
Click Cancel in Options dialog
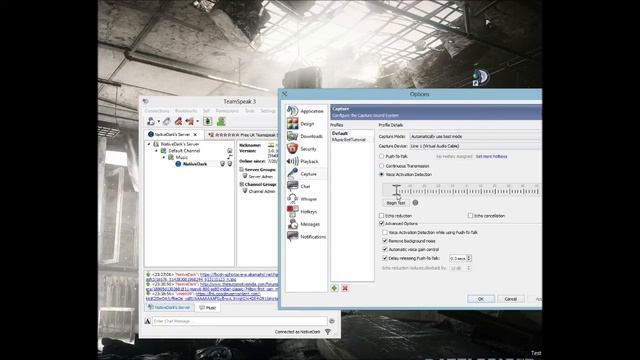click(511, 299)
